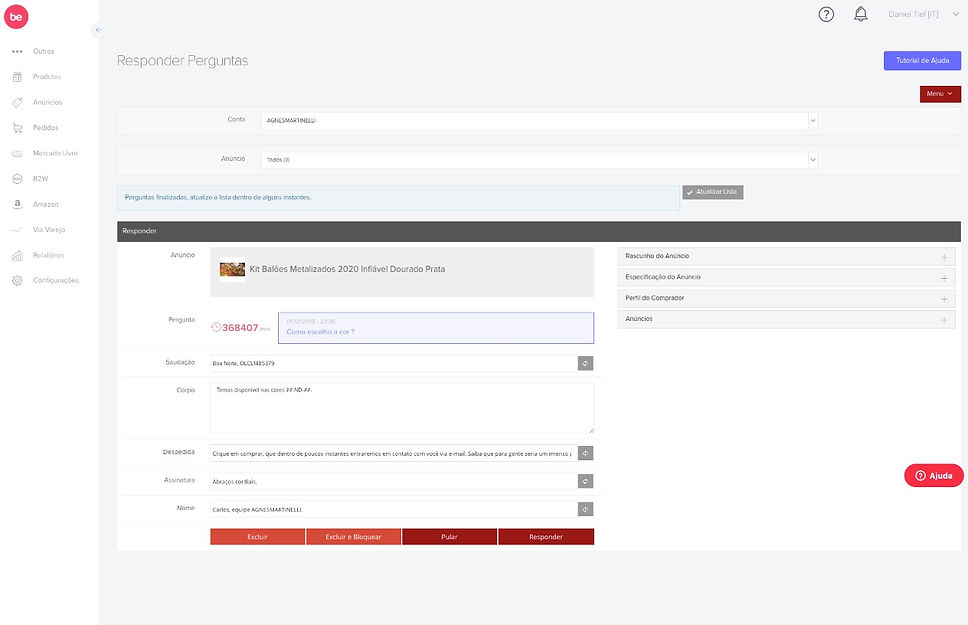Open the floating Ajuda help button

click(x=933, y=476)
